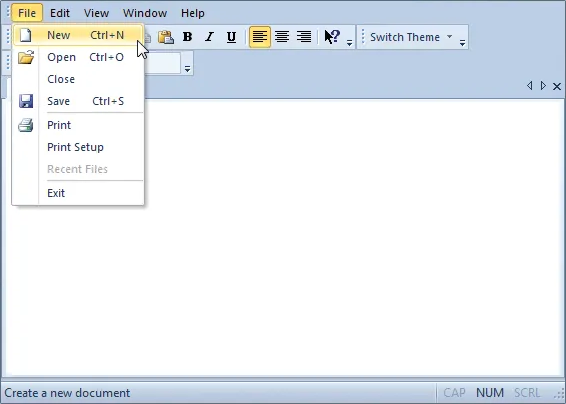Image resolution: width=566 pixels, height=404 pixels.
Task: Select the Align Right icon
Action: 304,37
